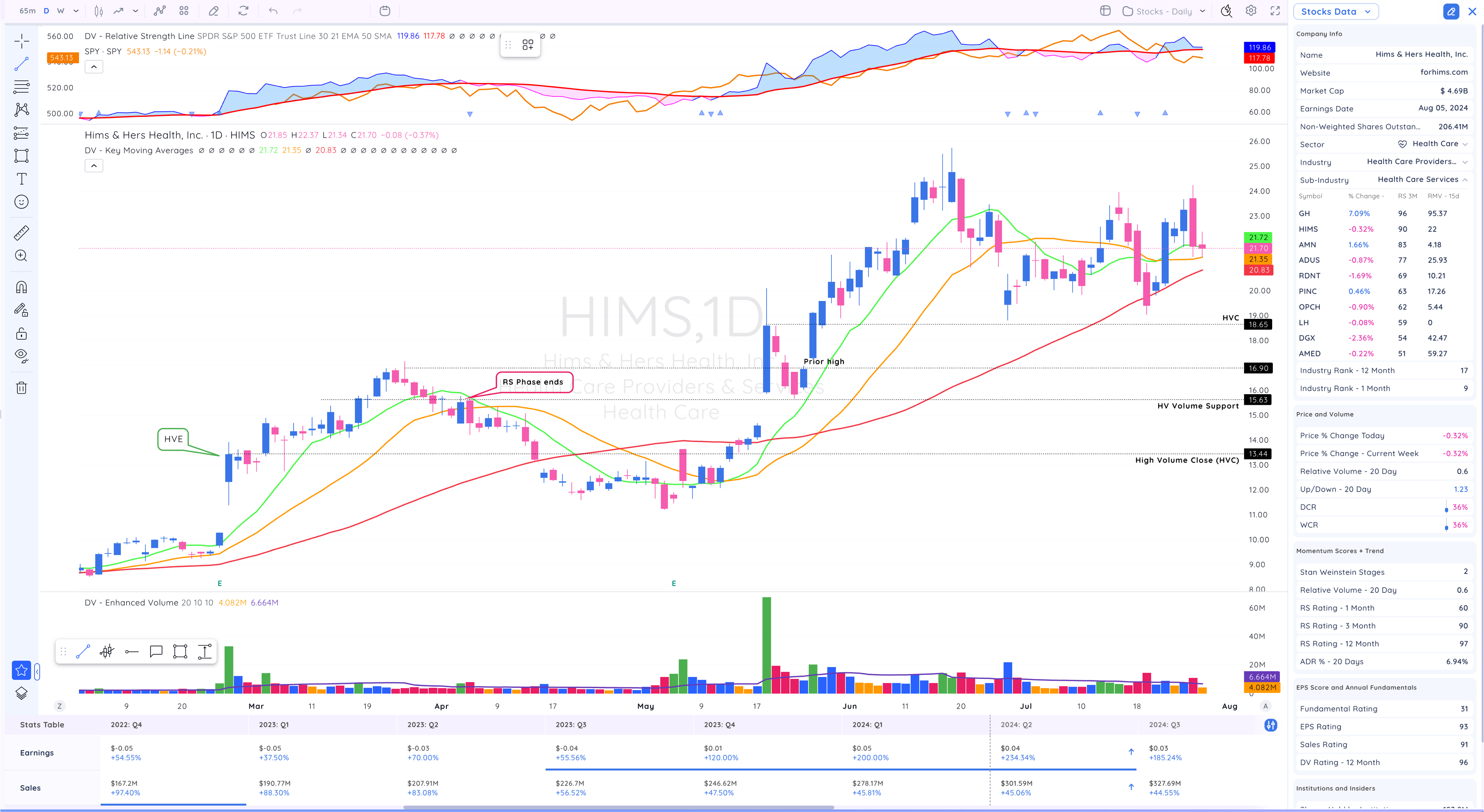The height and width of the screenshot is (812, 1484).
Task: Click the trash remove drawings icon
Action: [21, 387]
